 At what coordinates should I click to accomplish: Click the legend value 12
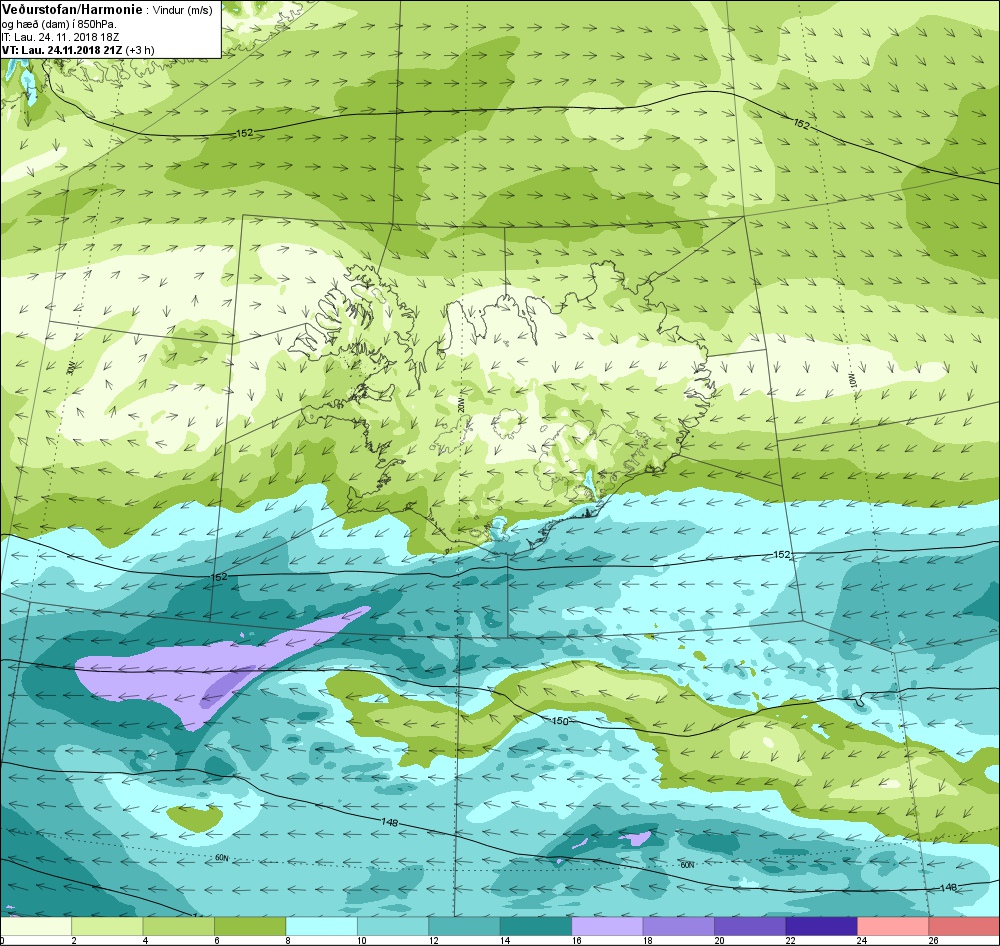click(x=433, y=941)
